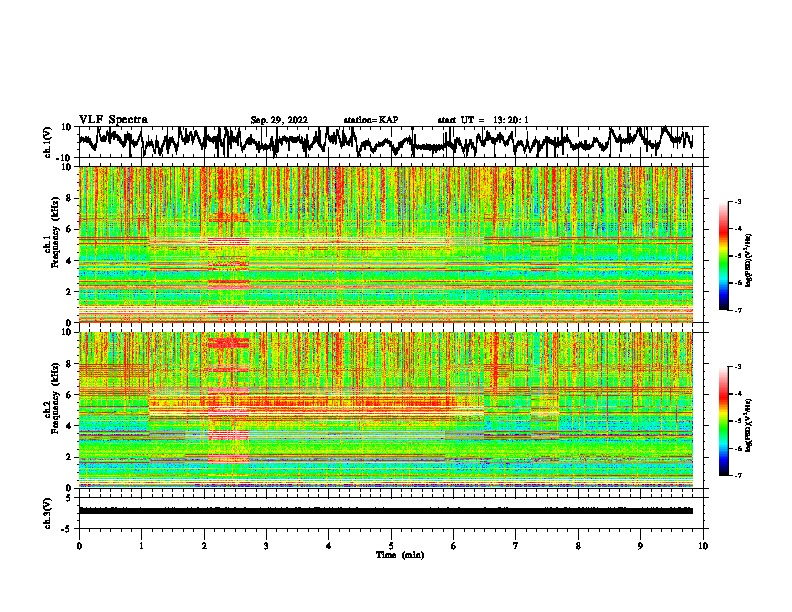Click the color scale bar beside ch.2 spectrogram
This screenshot has height=612, width=792.
coord(723,421)
